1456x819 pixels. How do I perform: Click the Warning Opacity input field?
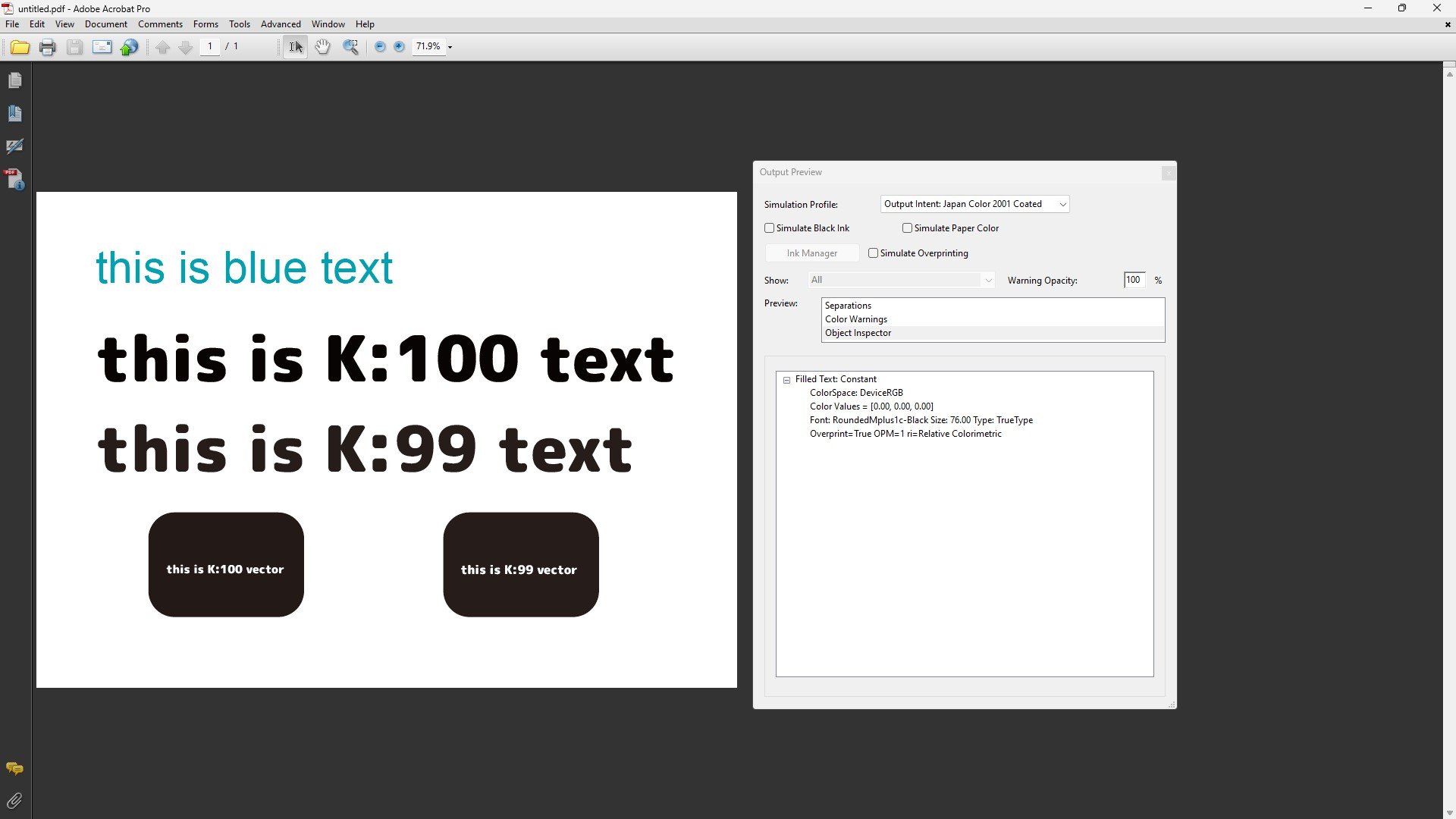coord(1134,280)
